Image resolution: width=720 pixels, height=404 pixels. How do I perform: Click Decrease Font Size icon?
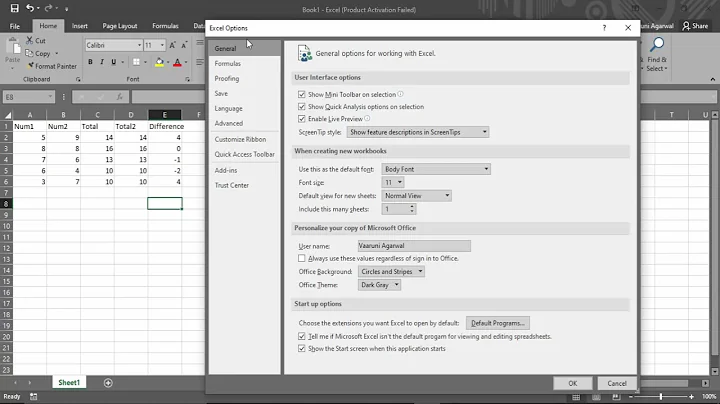184,45
